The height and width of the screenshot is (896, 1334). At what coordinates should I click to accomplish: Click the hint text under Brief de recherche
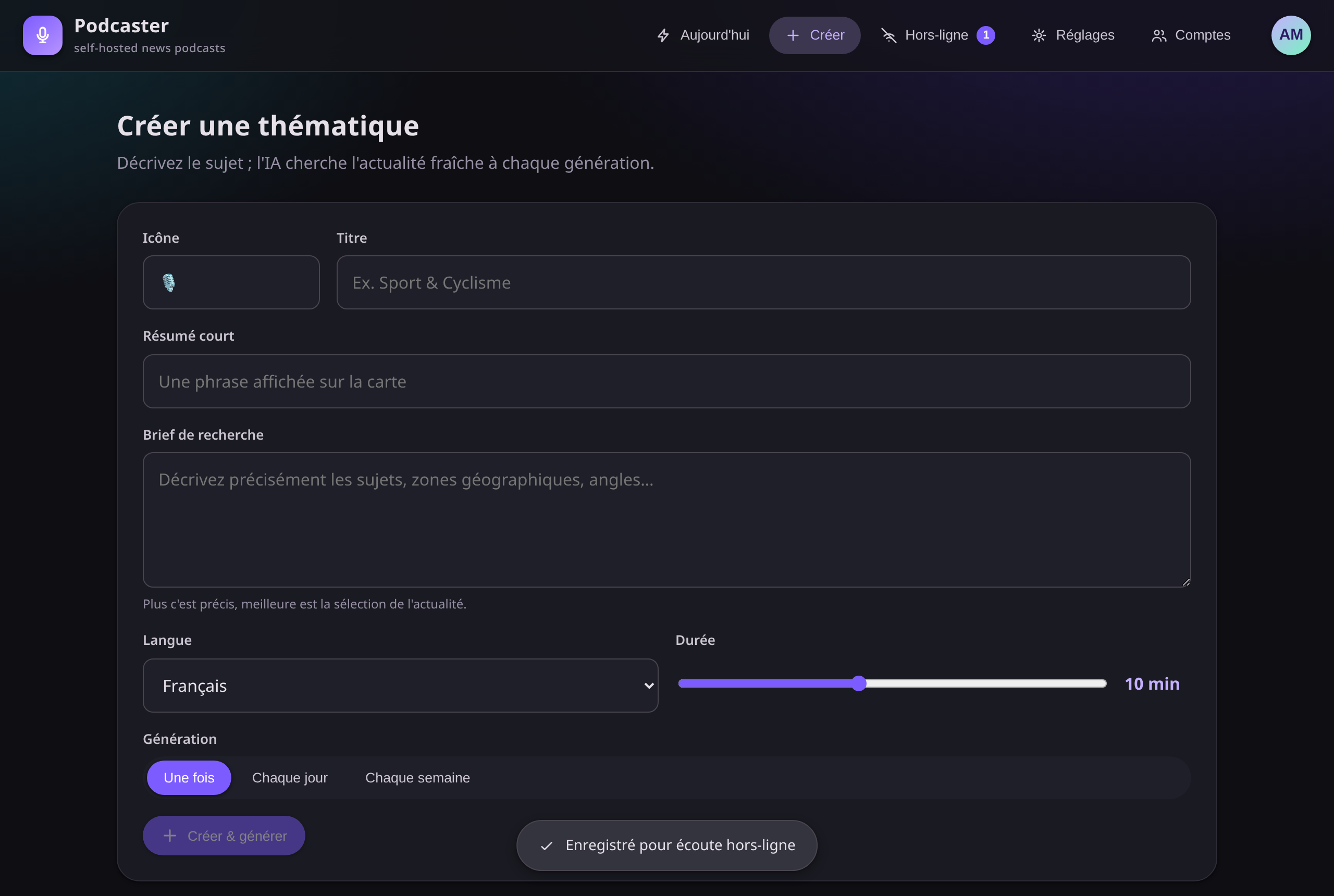(x=305, y=604)
